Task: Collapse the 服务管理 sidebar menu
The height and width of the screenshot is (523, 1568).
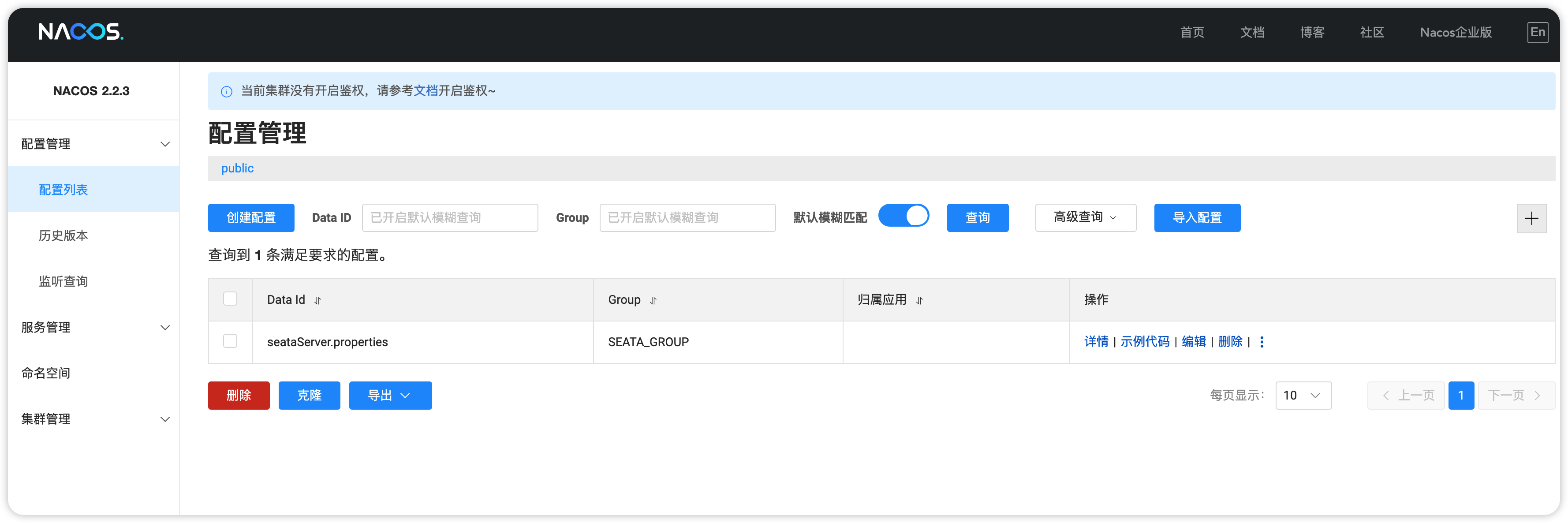Action: (94, 328)
